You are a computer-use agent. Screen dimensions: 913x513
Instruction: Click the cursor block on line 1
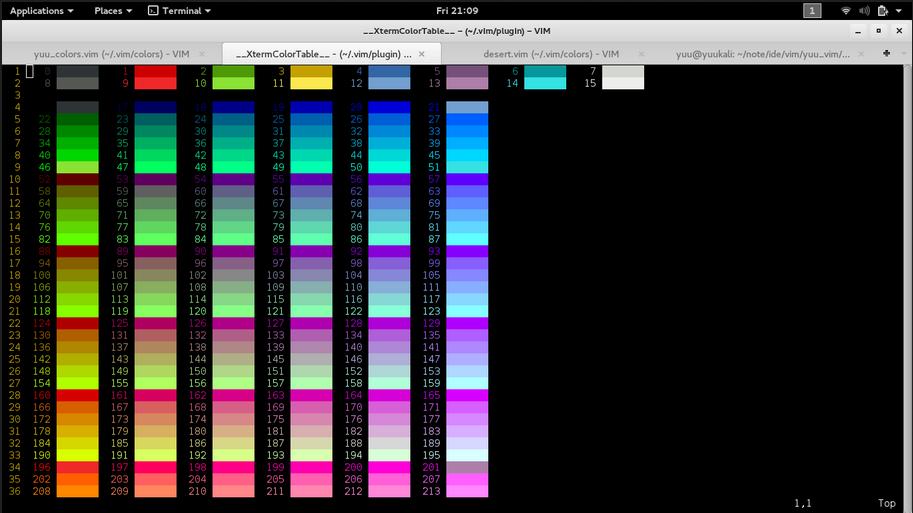coord(30,71)
